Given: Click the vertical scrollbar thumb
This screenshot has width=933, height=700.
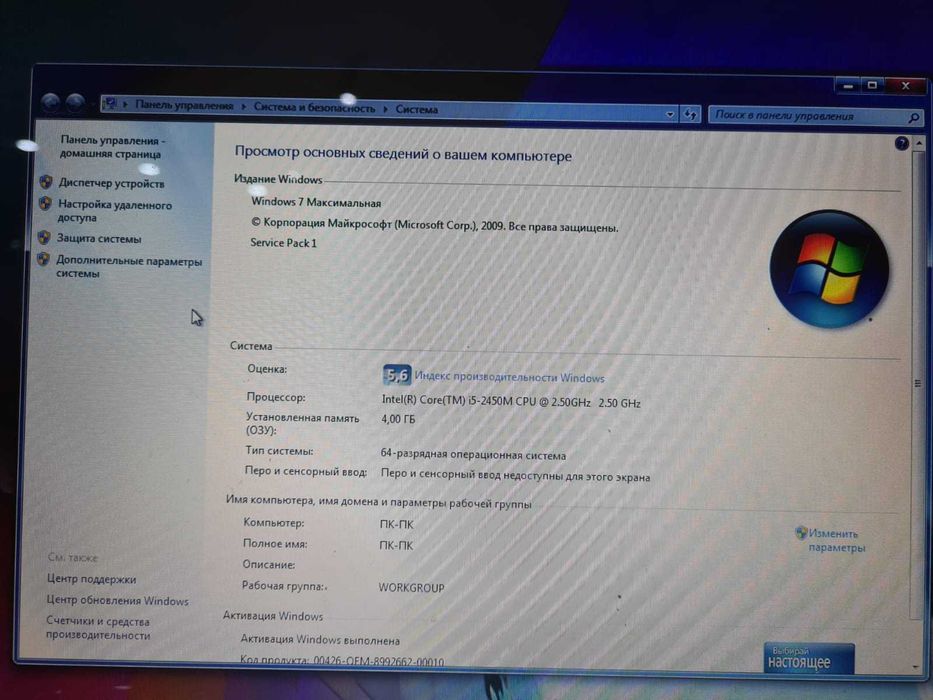Looking at the screenshot, I should tap(916, 384).
